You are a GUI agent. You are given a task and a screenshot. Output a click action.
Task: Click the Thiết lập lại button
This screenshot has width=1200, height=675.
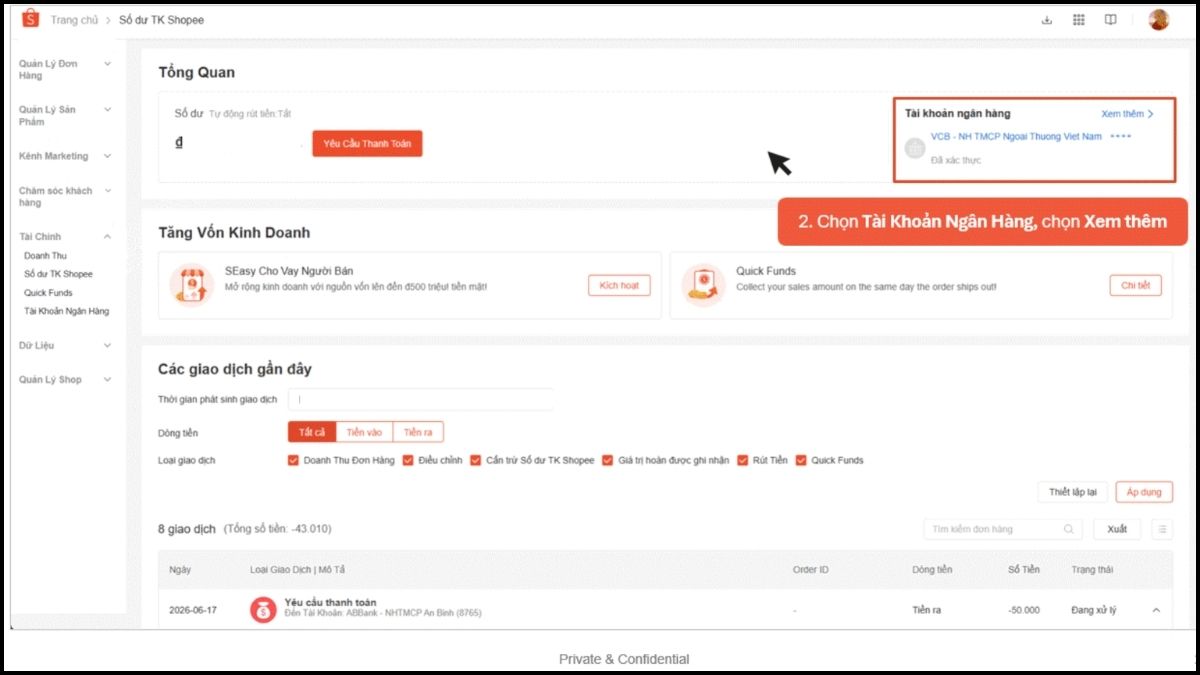click(1072, 492)
